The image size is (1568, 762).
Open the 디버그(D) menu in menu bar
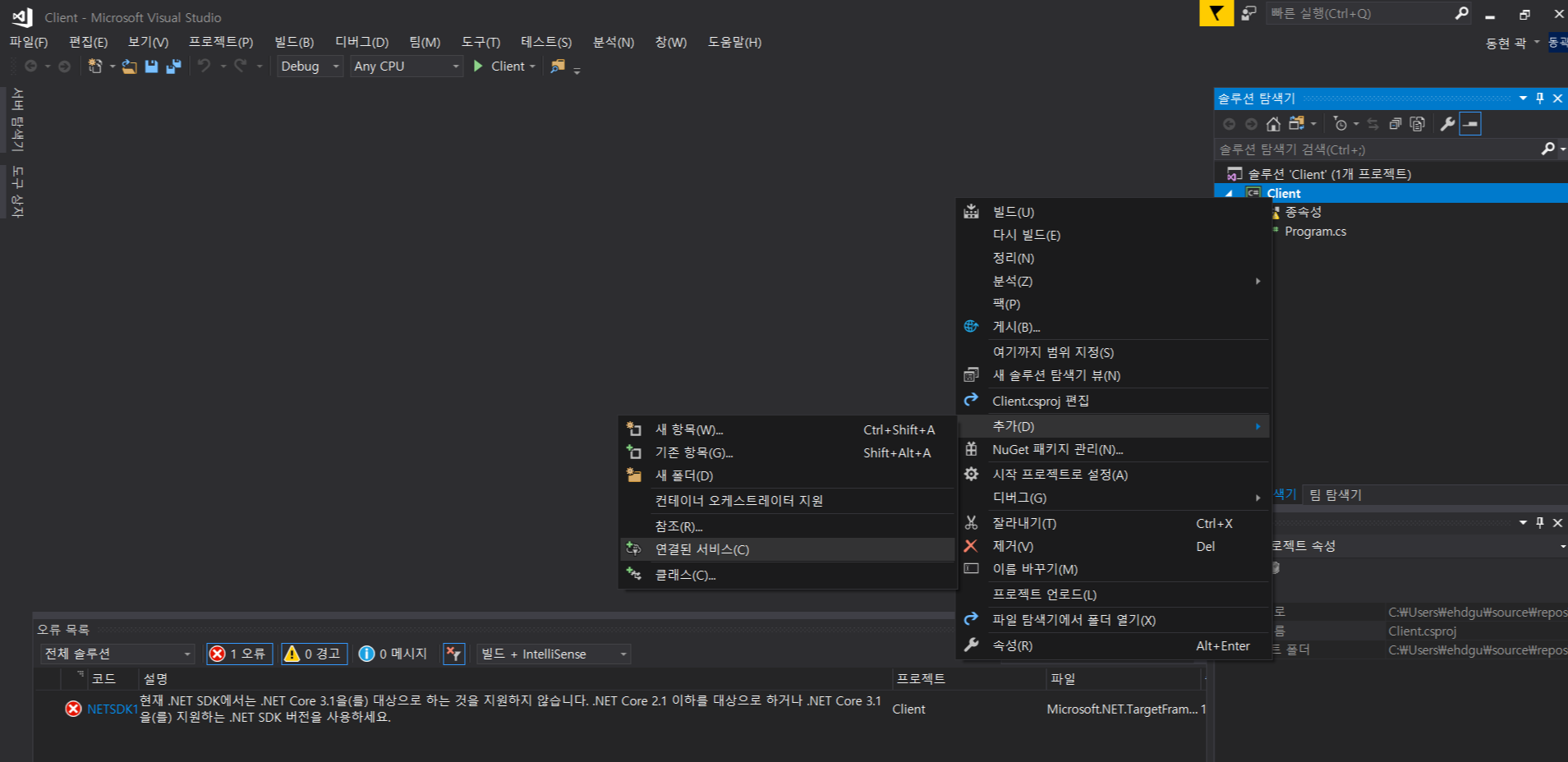tap(361, 42)
